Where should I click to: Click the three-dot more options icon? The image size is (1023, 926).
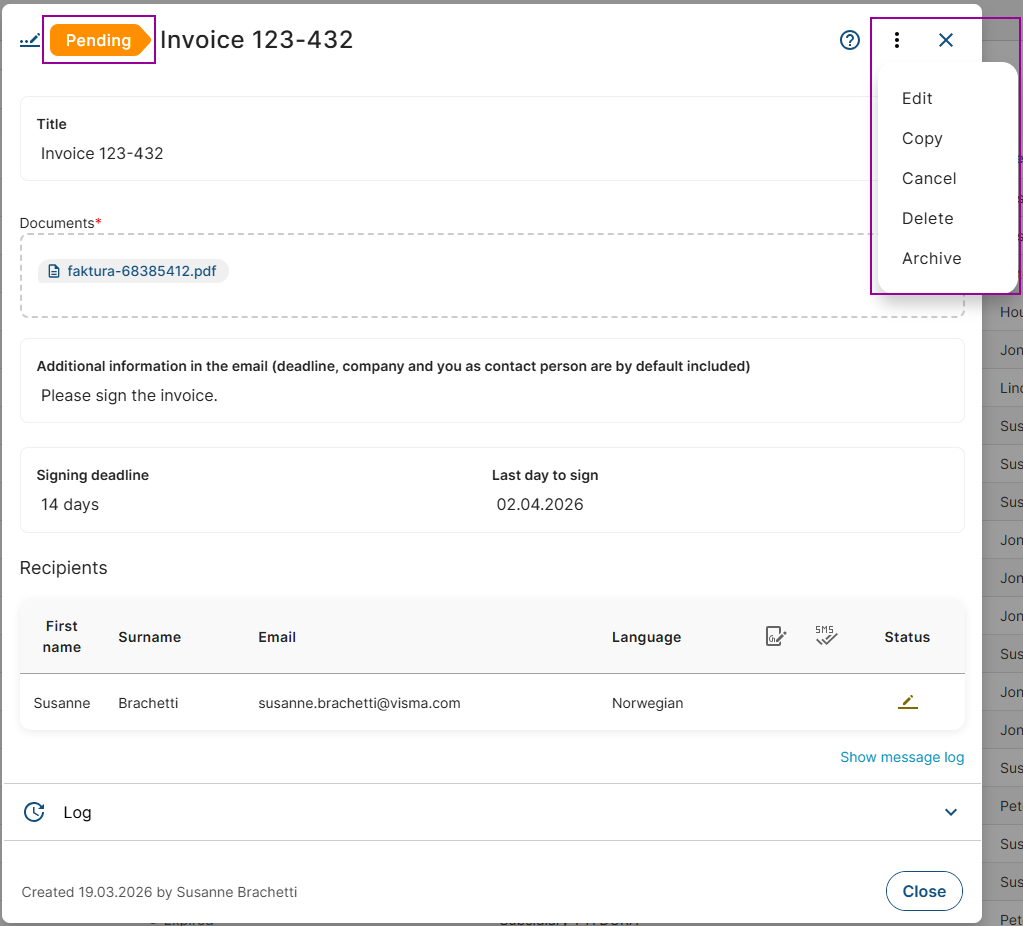pyautogui.click(x=897, y=40)
